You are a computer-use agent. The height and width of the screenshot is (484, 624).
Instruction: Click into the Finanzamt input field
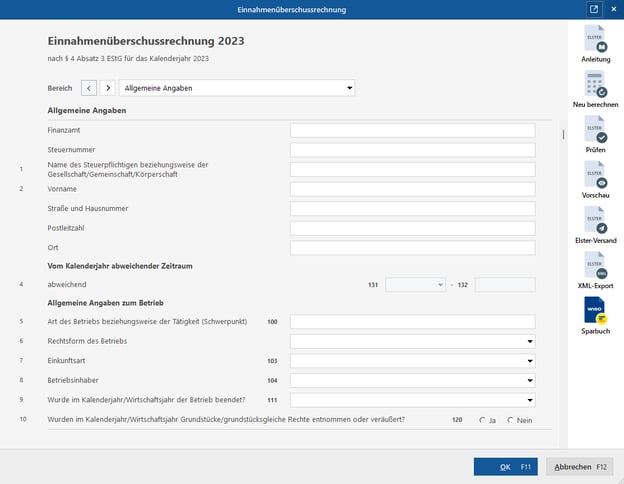412,130
